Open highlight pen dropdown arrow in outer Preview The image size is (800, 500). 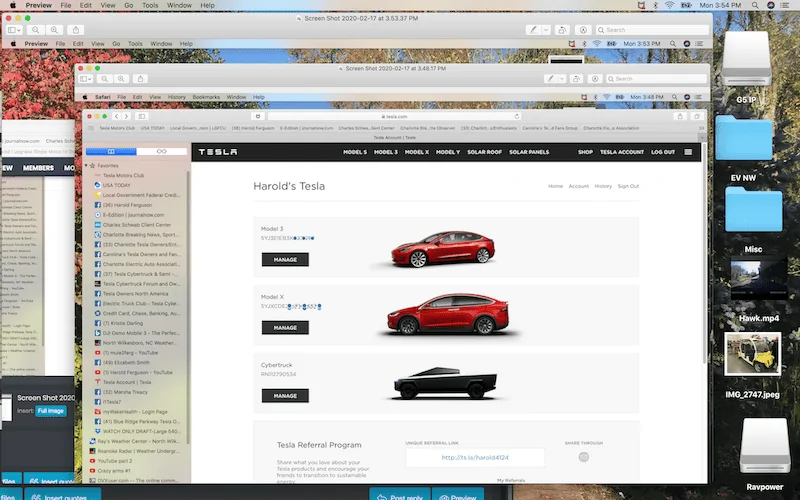pyautogui.click(x=546, y=30)
